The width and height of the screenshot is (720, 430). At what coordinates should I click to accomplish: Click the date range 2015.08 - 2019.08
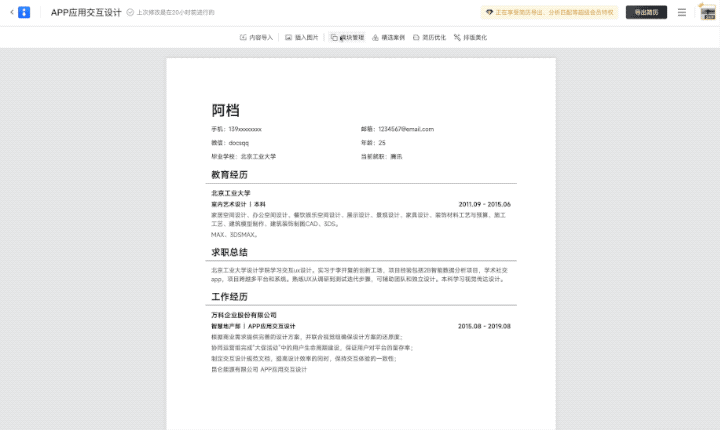point(484,326)
